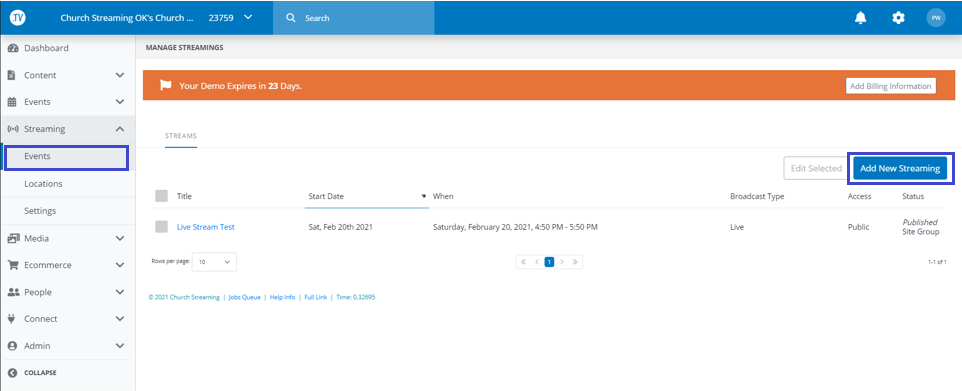Click the Streaming broadcast icon

click(13, 129)
